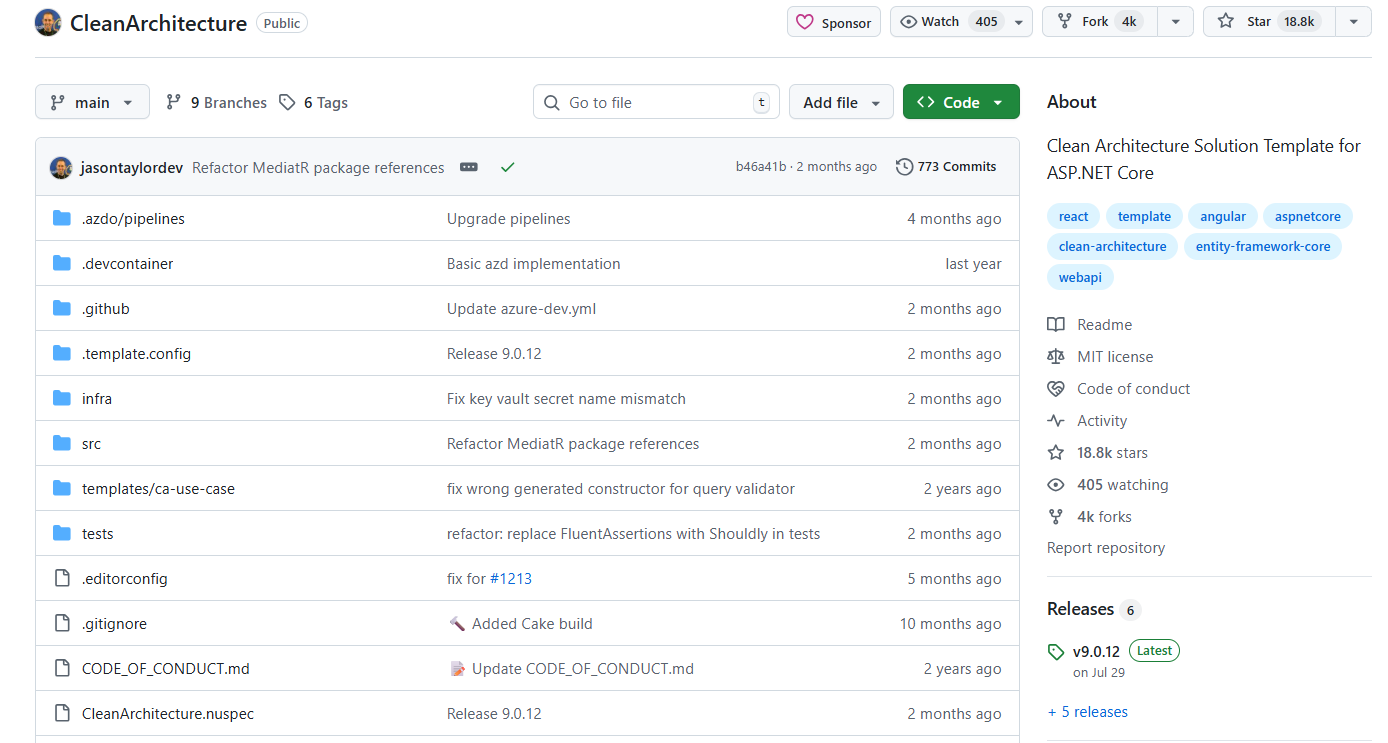Open 'Added Cake build' commit message
1388x743 pixels.
[x=532, y=623]
